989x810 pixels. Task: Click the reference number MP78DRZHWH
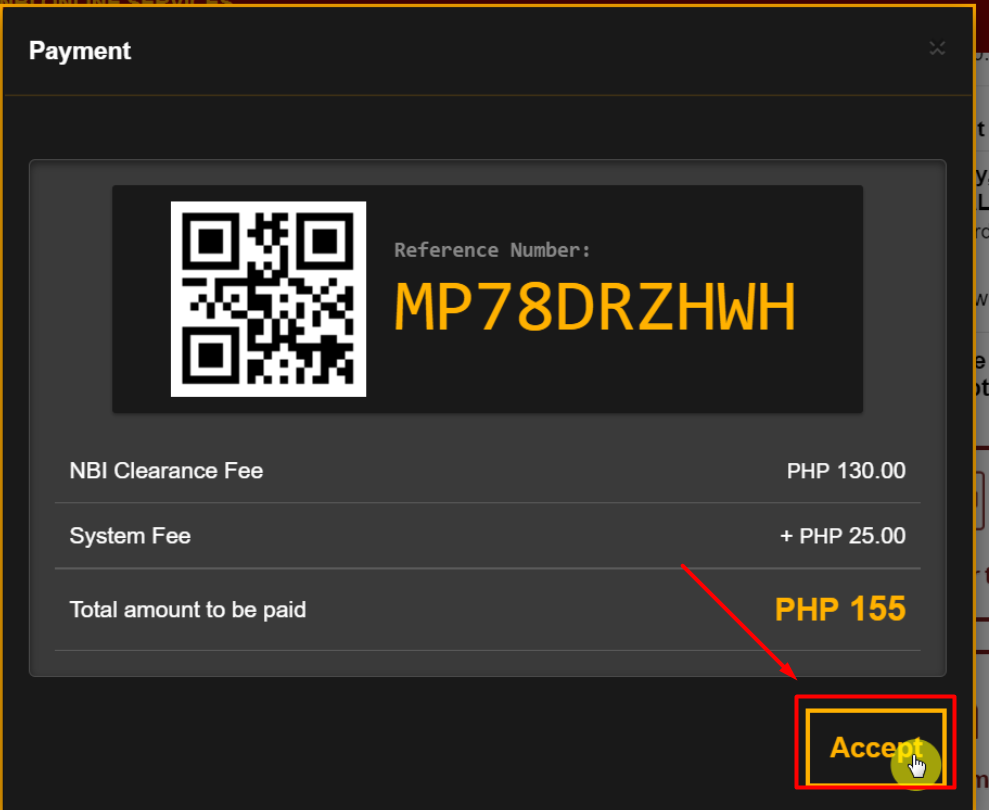(x=596, y=307)
